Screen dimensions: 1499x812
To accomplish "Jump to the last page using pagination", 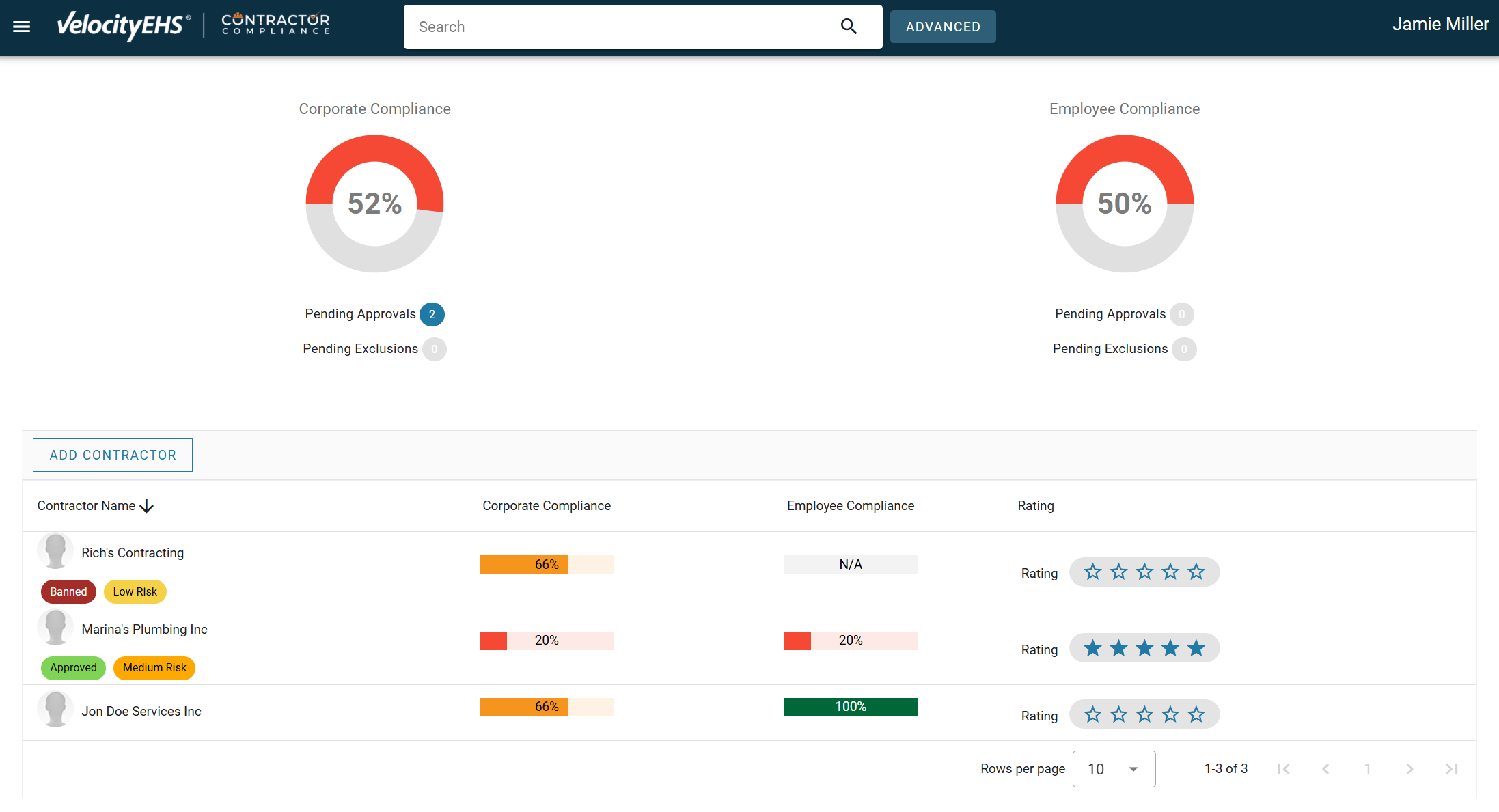I will coord(1451,768).
